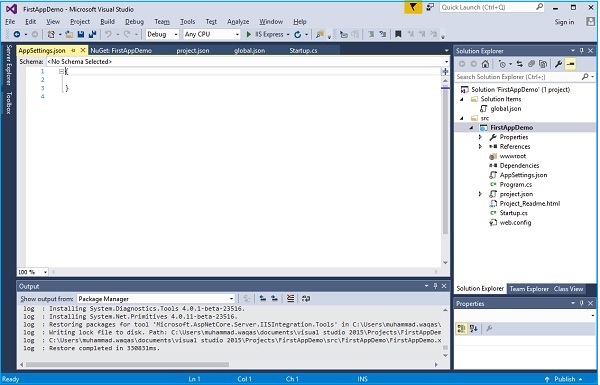Viewport: 600px width, 385px height.
Task: Click the browser refresh icon in toolbar
Action: tap(297, 34)
